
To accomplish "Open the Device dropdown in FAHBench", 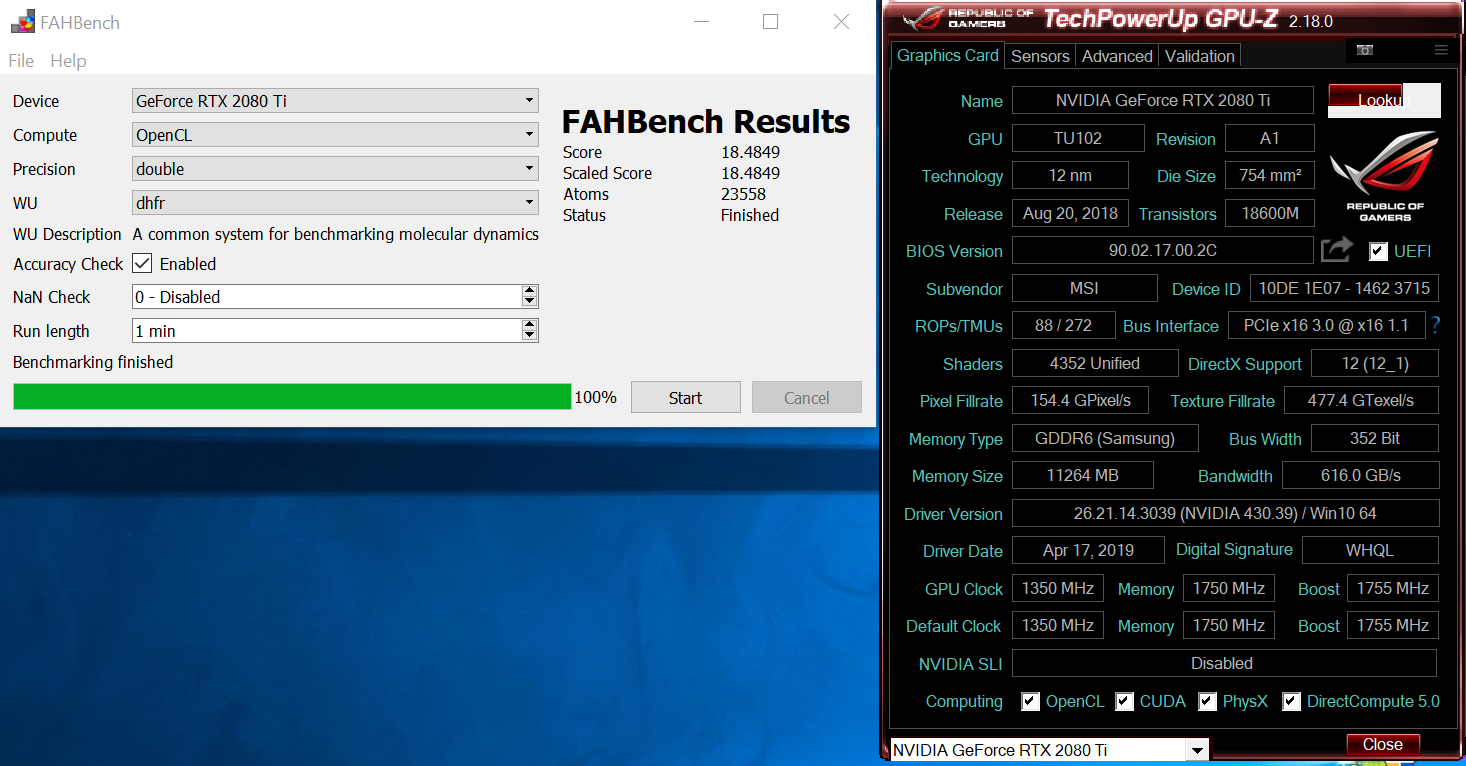I will 335,100.
